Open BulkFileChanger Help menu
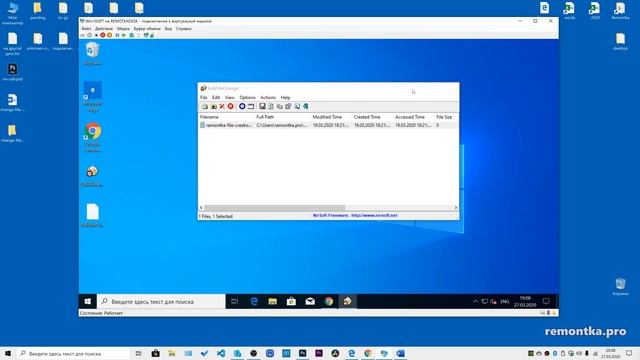The image size is (640, 360). 285,98
